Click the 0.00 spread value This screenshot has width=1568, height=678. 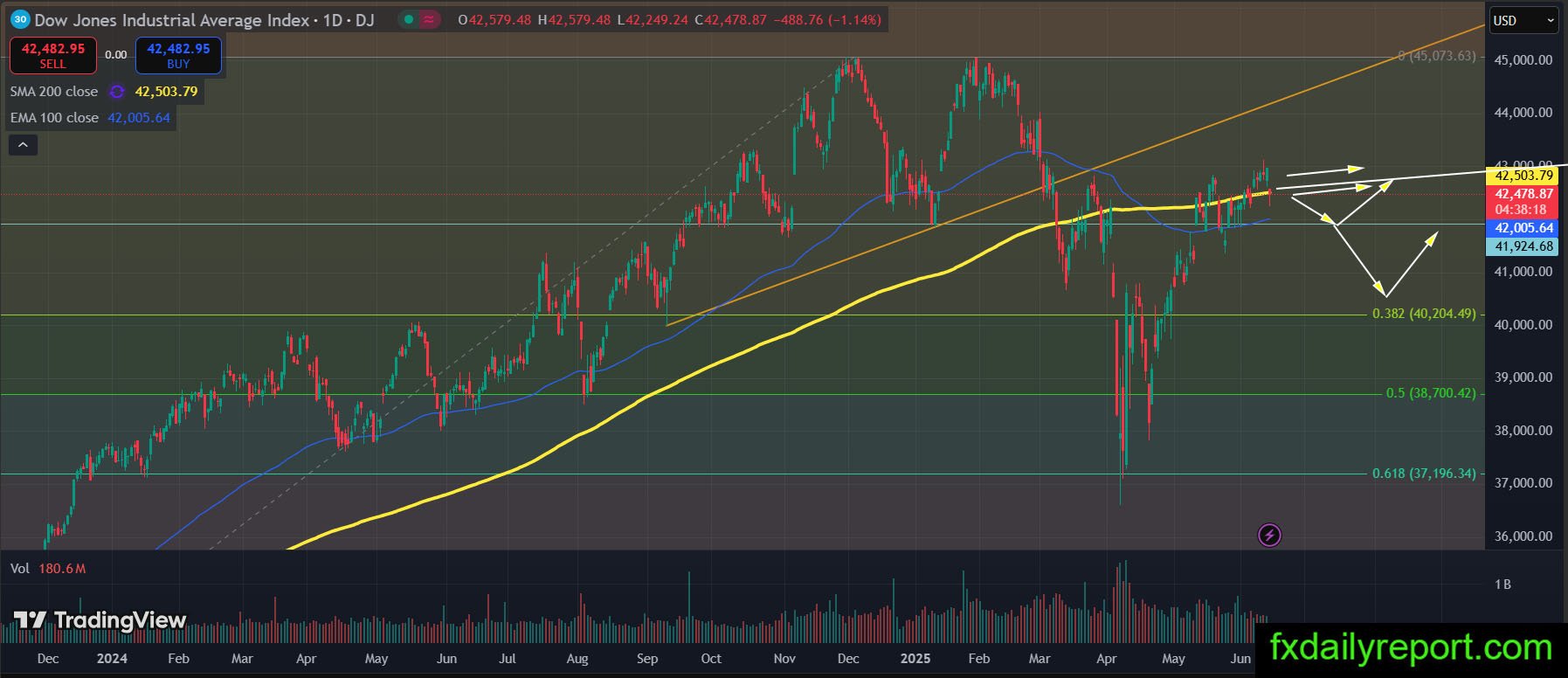tap(116, 54)
